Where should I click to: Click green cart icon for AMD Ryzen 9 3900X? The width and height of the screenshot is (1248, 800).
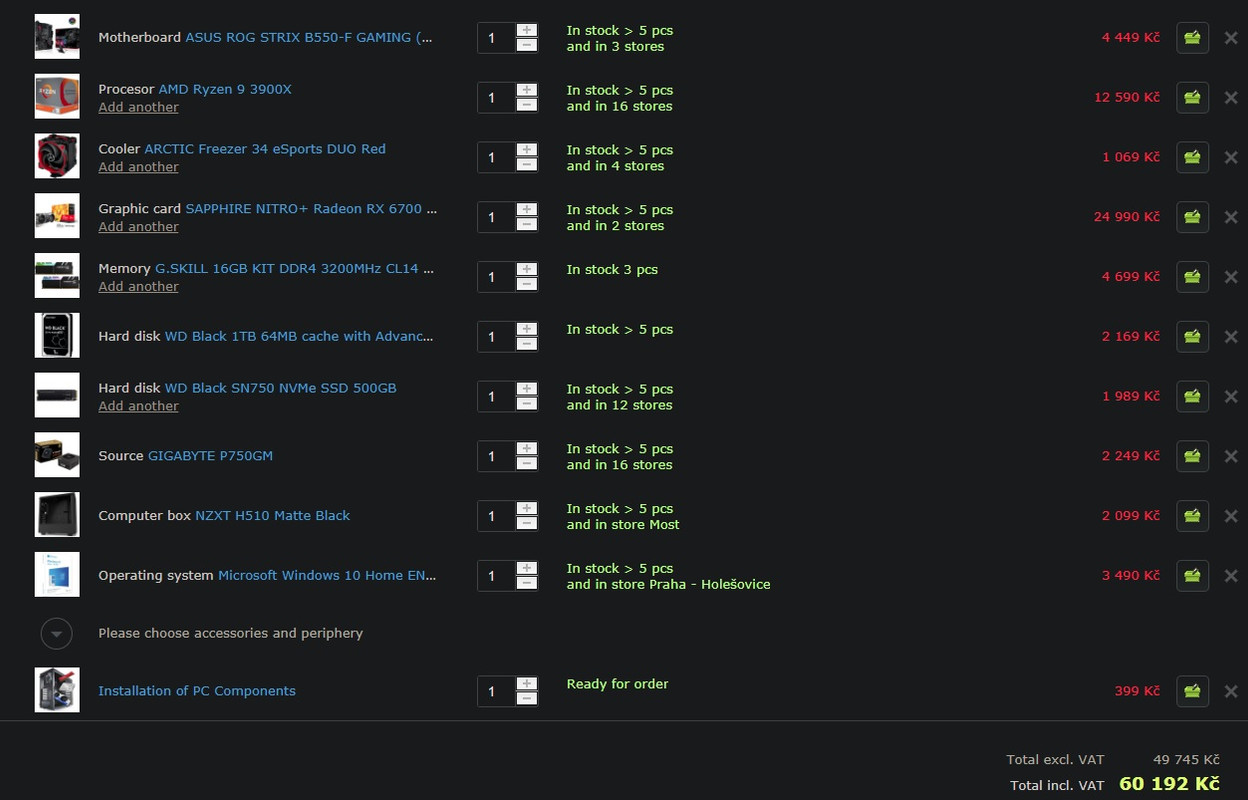click(1192, 98)
